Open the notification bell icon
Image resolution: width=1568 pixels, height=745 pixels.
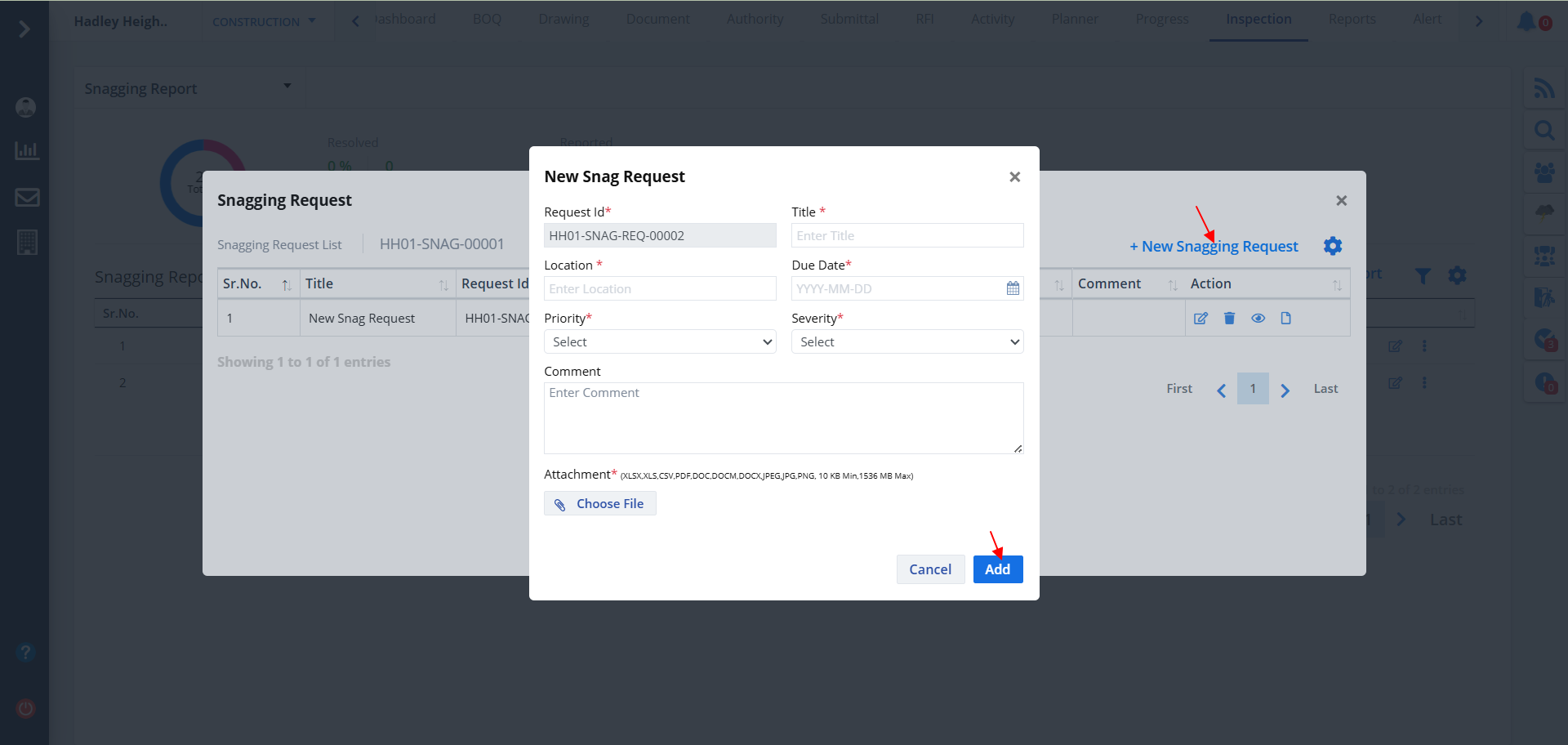pos(1526,22)
